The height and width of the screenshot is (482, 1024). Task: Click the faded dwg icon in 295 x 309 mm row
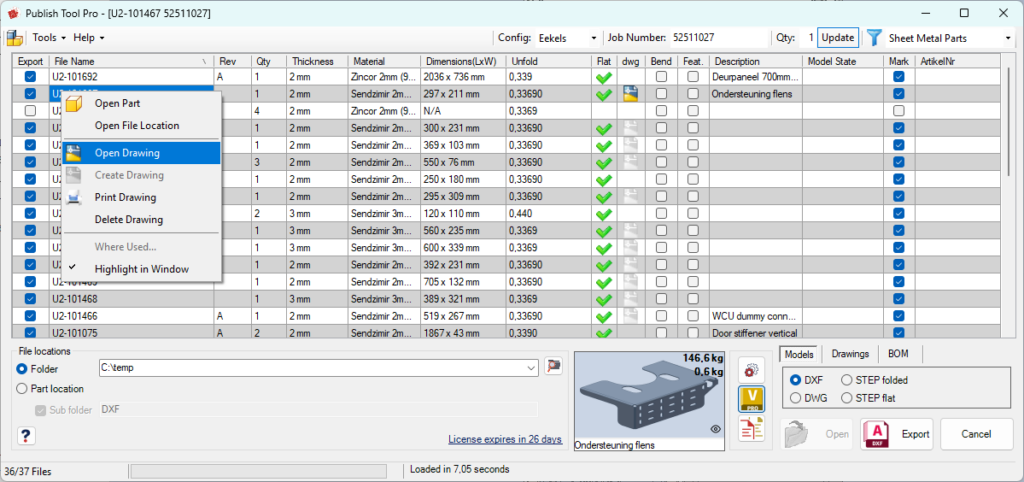click(x=630, y=196)
